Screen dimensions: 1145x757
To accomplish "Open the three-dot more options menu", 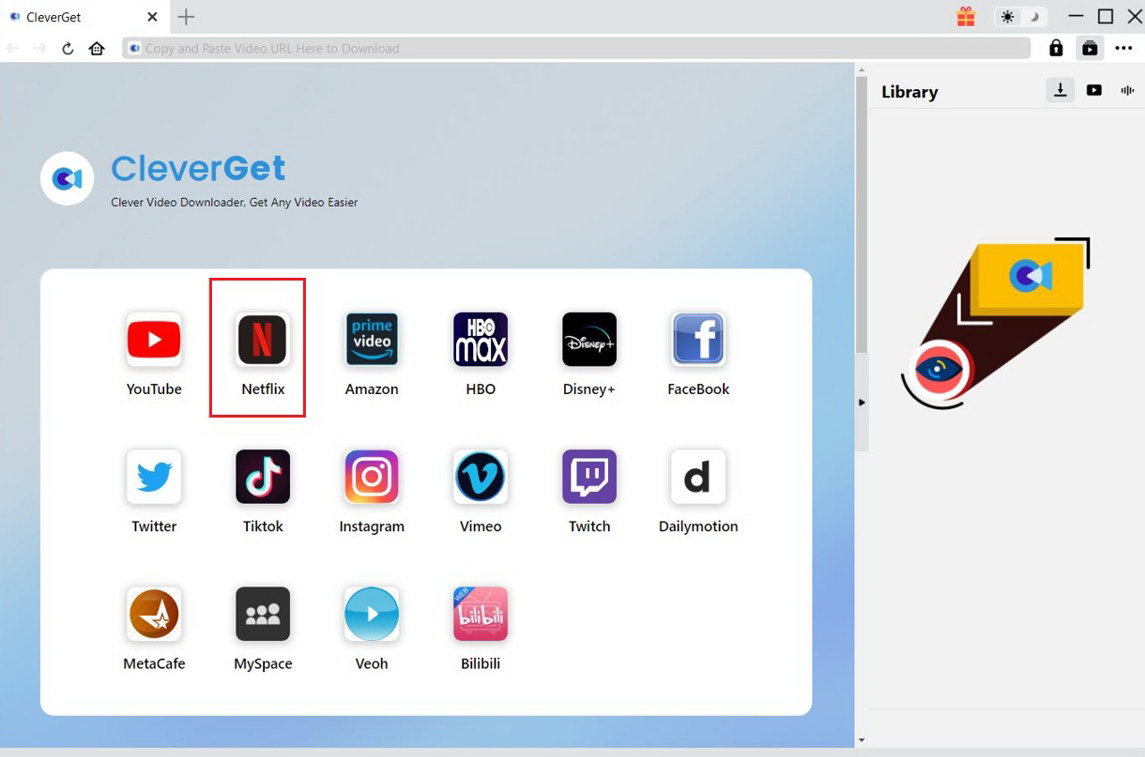I will click(1124, 48).
